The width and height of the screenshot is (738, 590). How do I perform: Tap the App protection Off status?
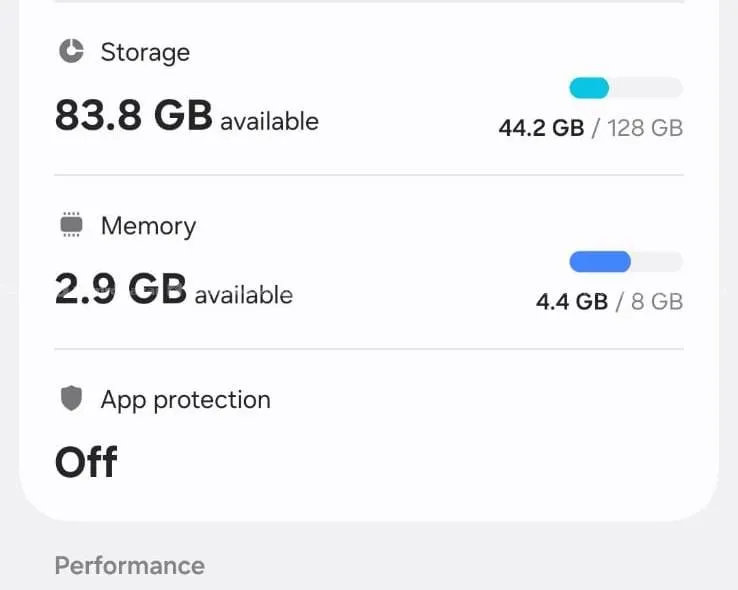(86, 463)
